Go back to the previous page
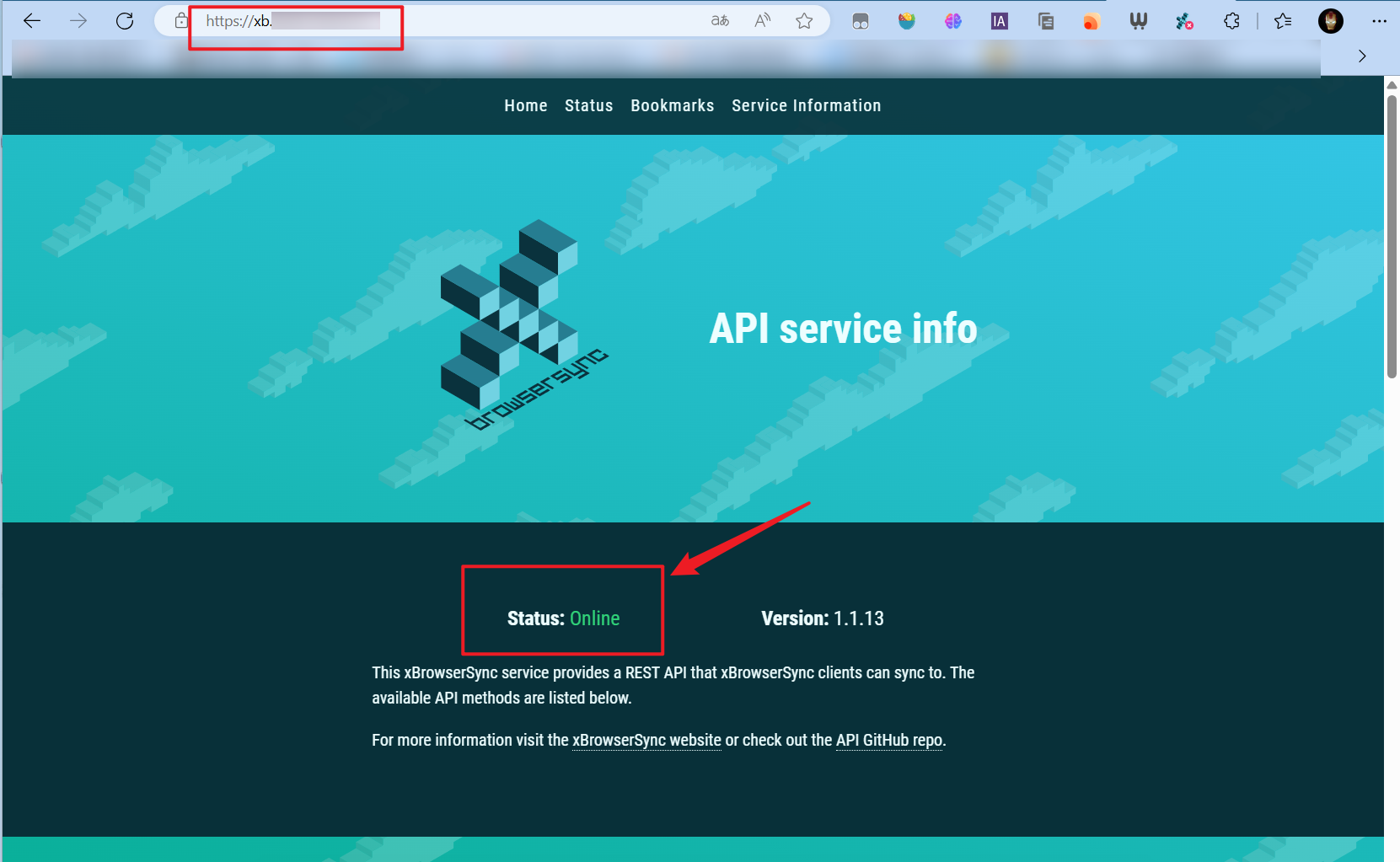The image size is (1400, 862). (x=32, y=21)
